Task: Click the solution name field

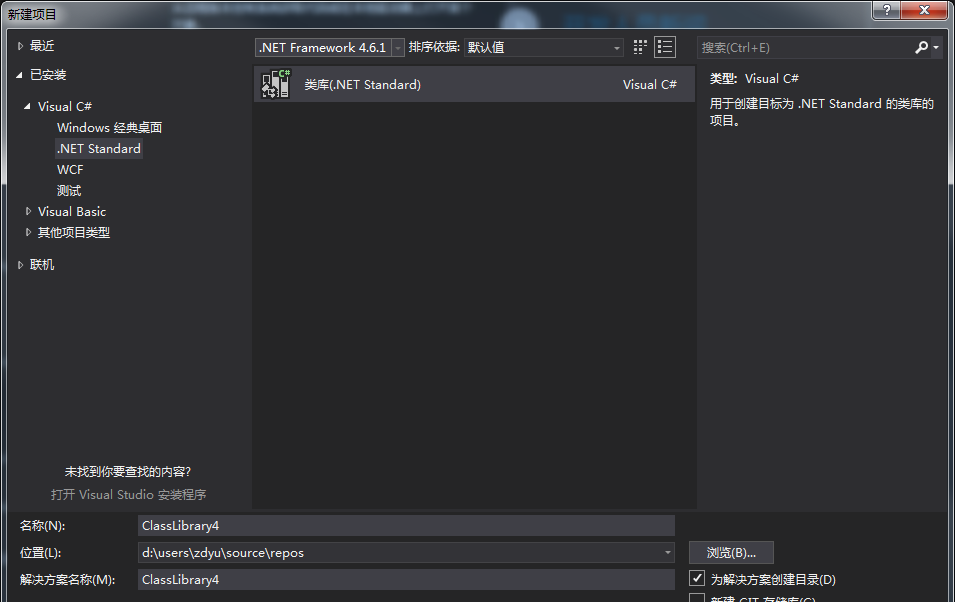Action: 406,579
